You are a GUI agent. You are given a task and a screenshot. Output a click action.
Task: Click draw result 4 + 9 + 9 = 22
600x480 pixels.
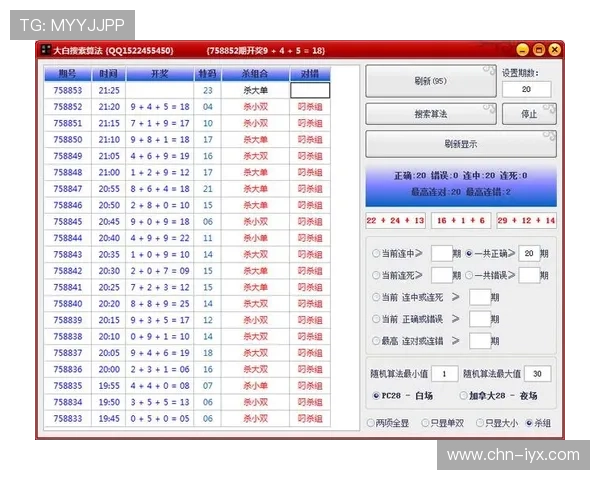(x=160, y=238)
